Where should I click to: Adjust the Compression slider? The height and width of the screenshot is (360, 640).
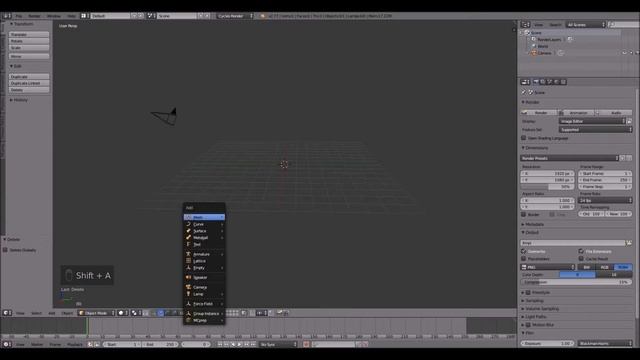(x=576, y=282)
